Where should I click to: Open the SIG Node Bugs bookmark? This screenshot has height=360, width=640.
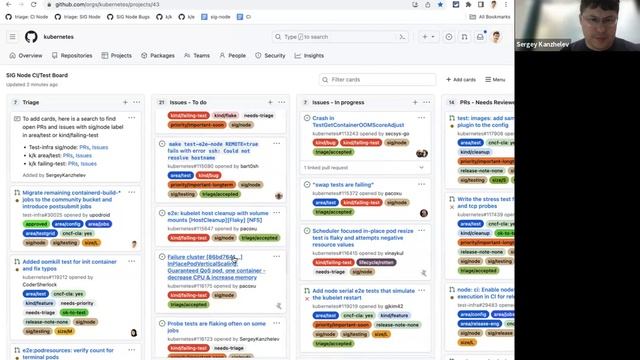[129, 17]
